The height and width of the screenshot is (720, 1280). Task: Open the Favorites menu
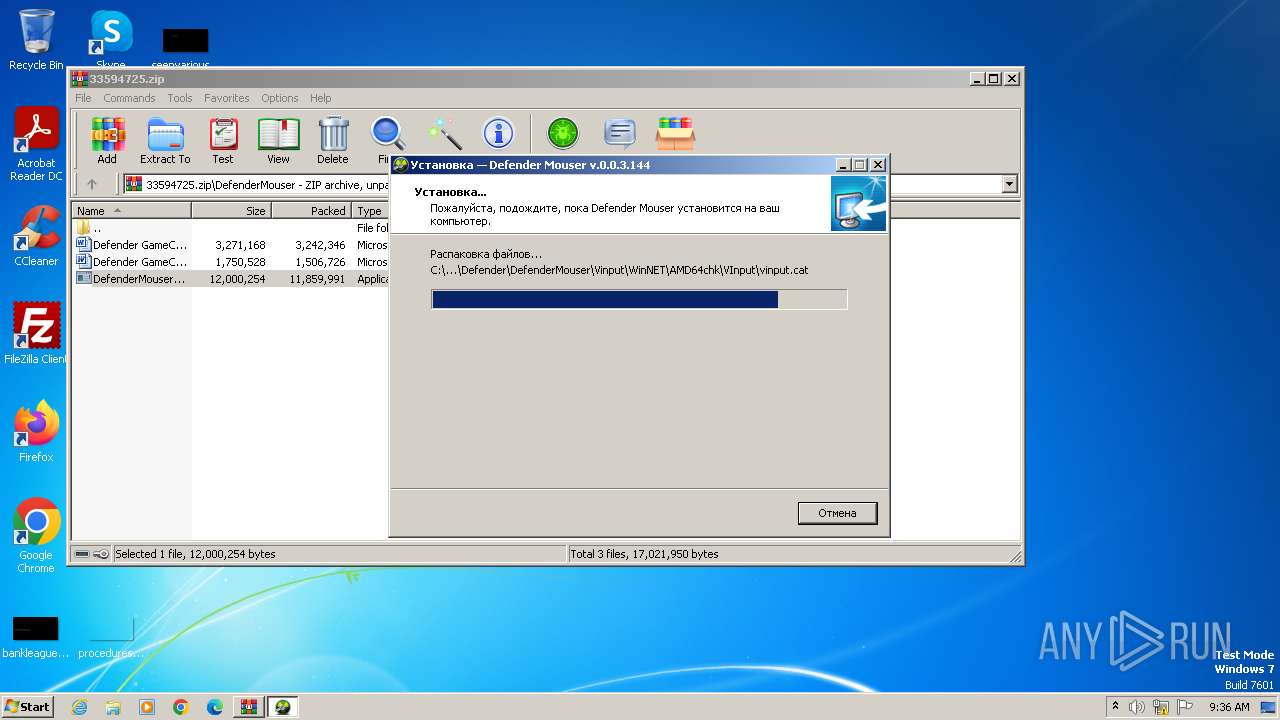tap(227, 98)
